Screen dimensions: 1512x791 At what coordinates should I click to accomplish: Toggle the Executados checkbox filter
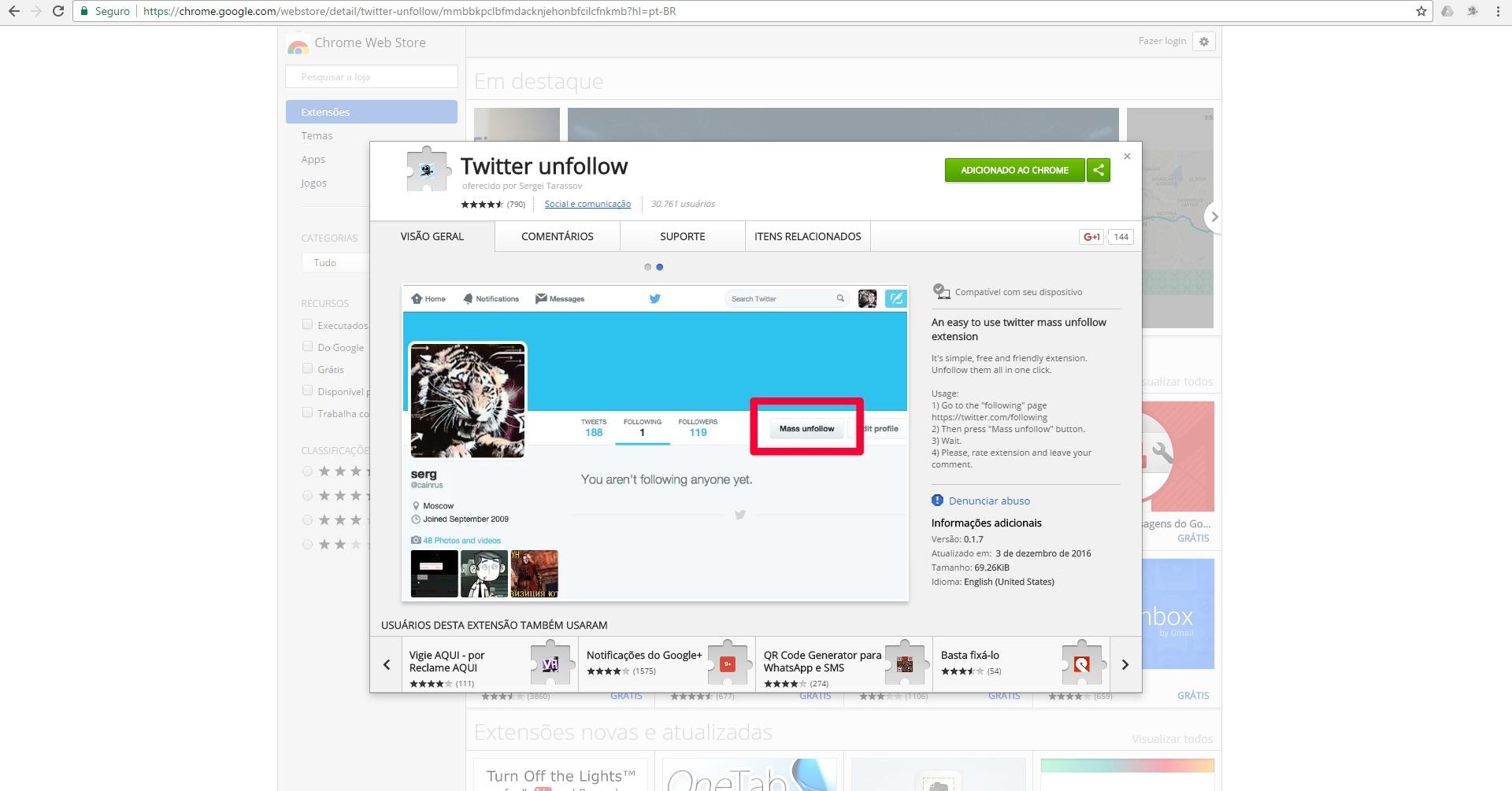point(307,324)
